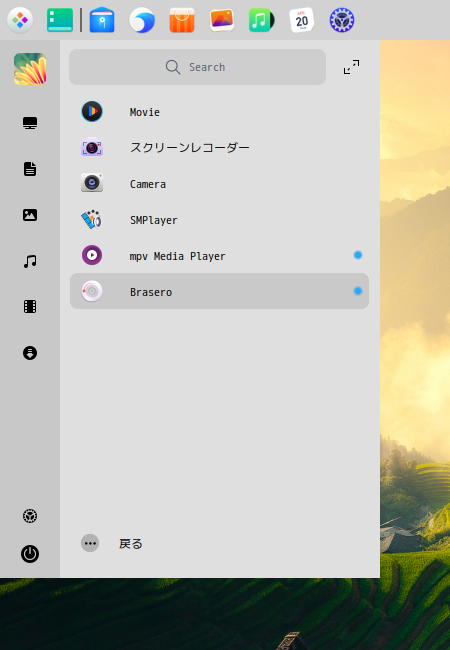Launch Brasero disc burner
The width and height of the screenshot is (450, 650).
click(219, 291)
